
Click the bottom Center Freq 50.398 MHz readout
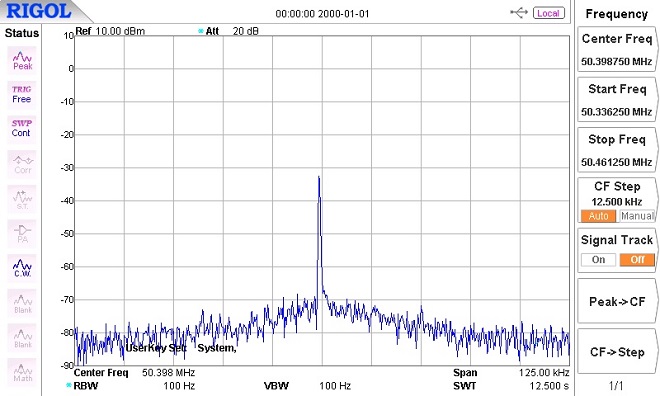coord(134,372)
